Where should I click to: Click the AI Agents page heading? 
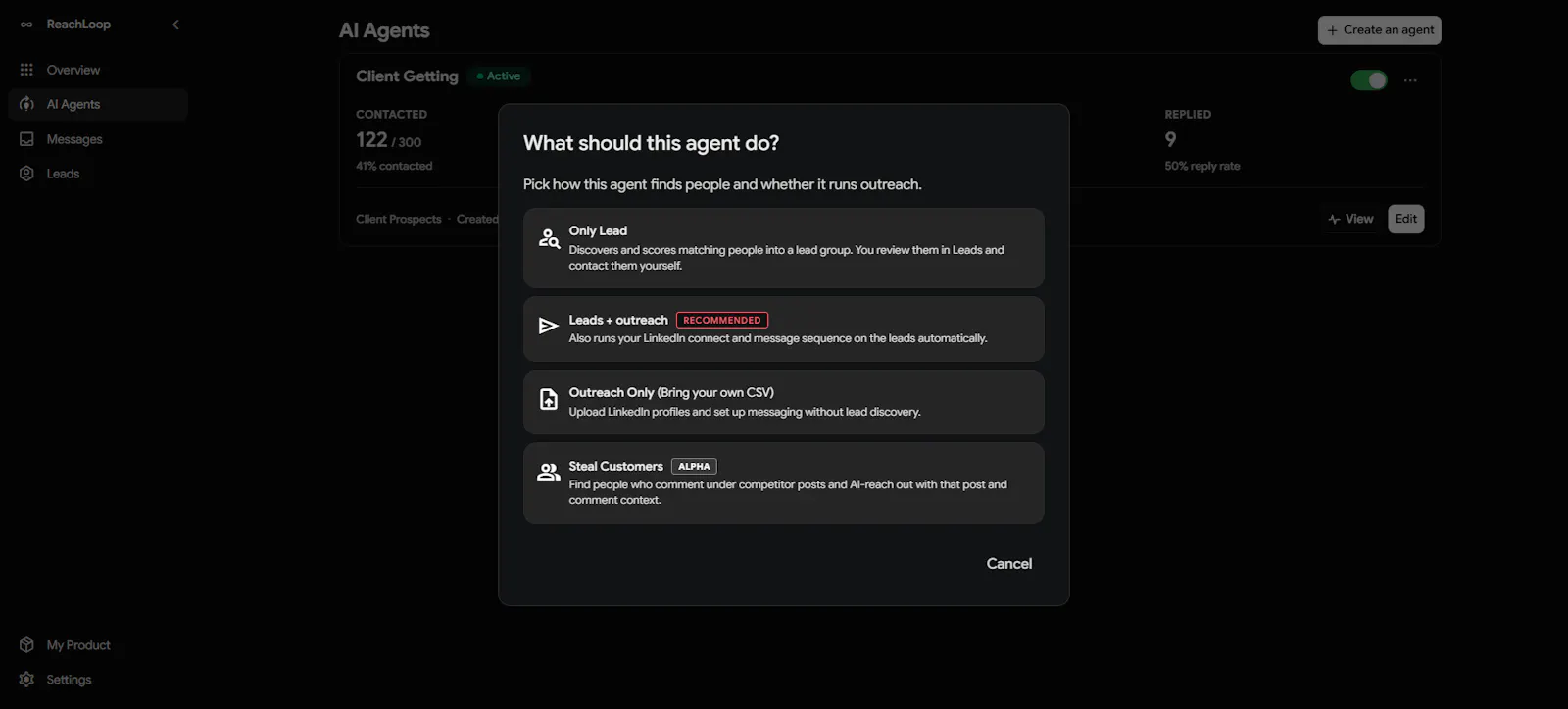click(384, 30)
